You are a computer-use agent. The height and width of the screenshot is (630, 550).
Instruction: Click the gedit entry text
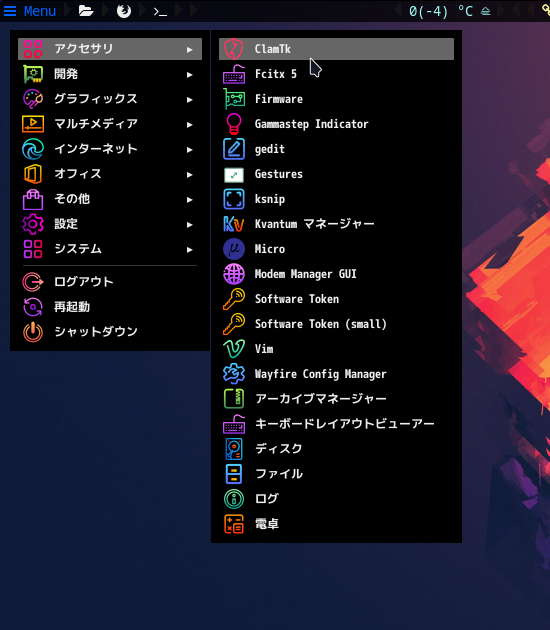(x=270, y=149)
